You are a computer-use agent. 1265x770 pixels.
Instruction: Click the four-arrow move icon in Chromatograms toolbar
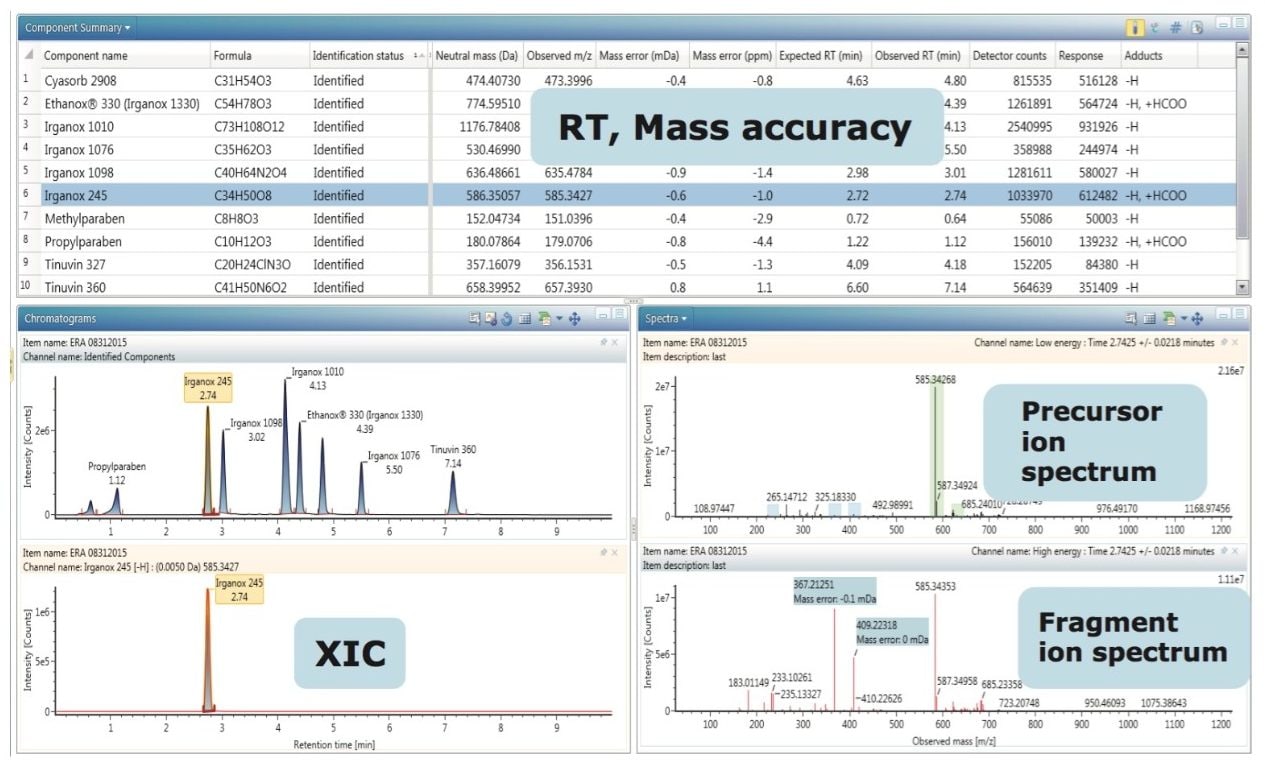tap(574, 319)
